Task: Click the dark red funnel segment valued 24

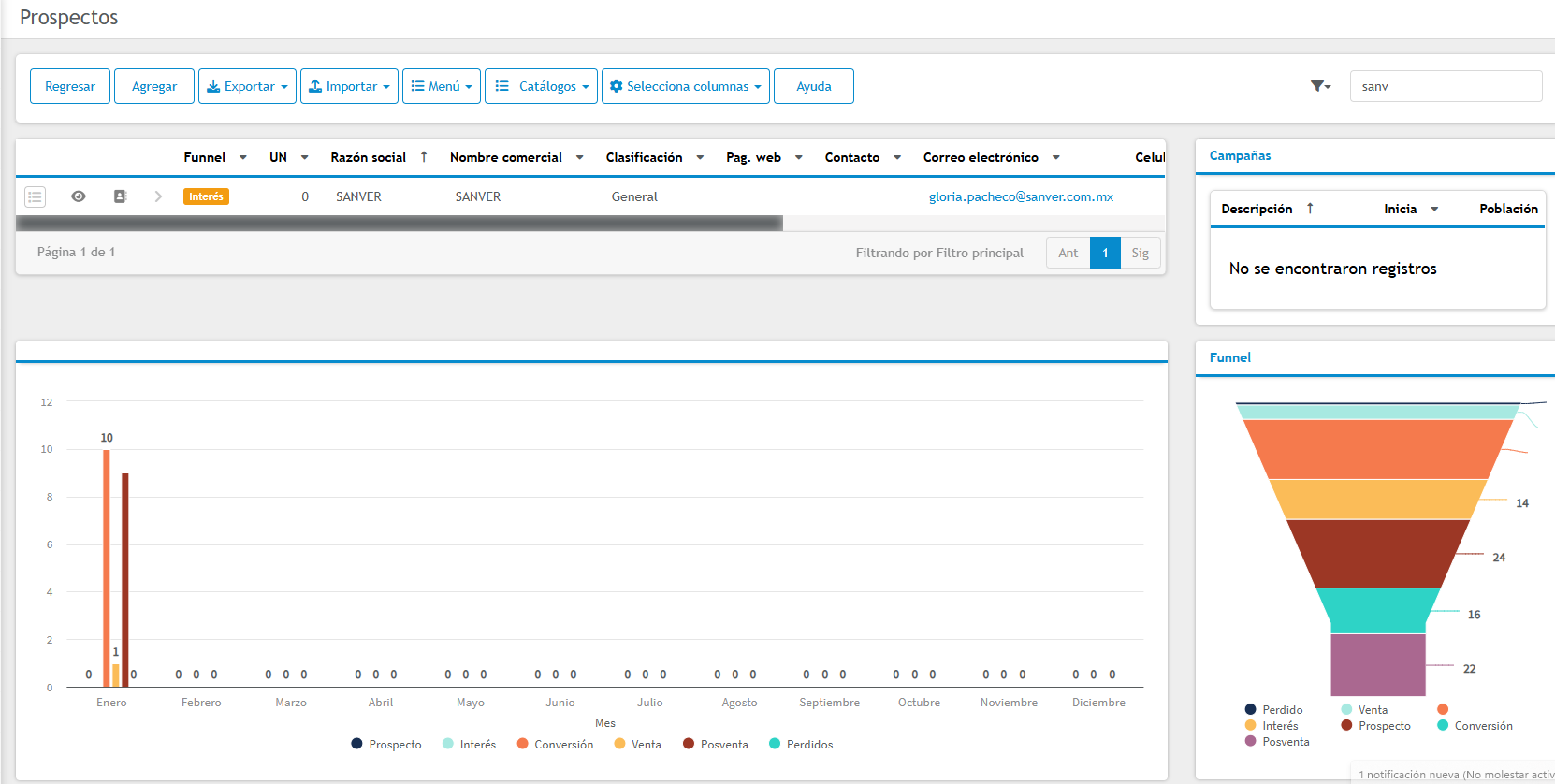Action: tap(1377, 553)
